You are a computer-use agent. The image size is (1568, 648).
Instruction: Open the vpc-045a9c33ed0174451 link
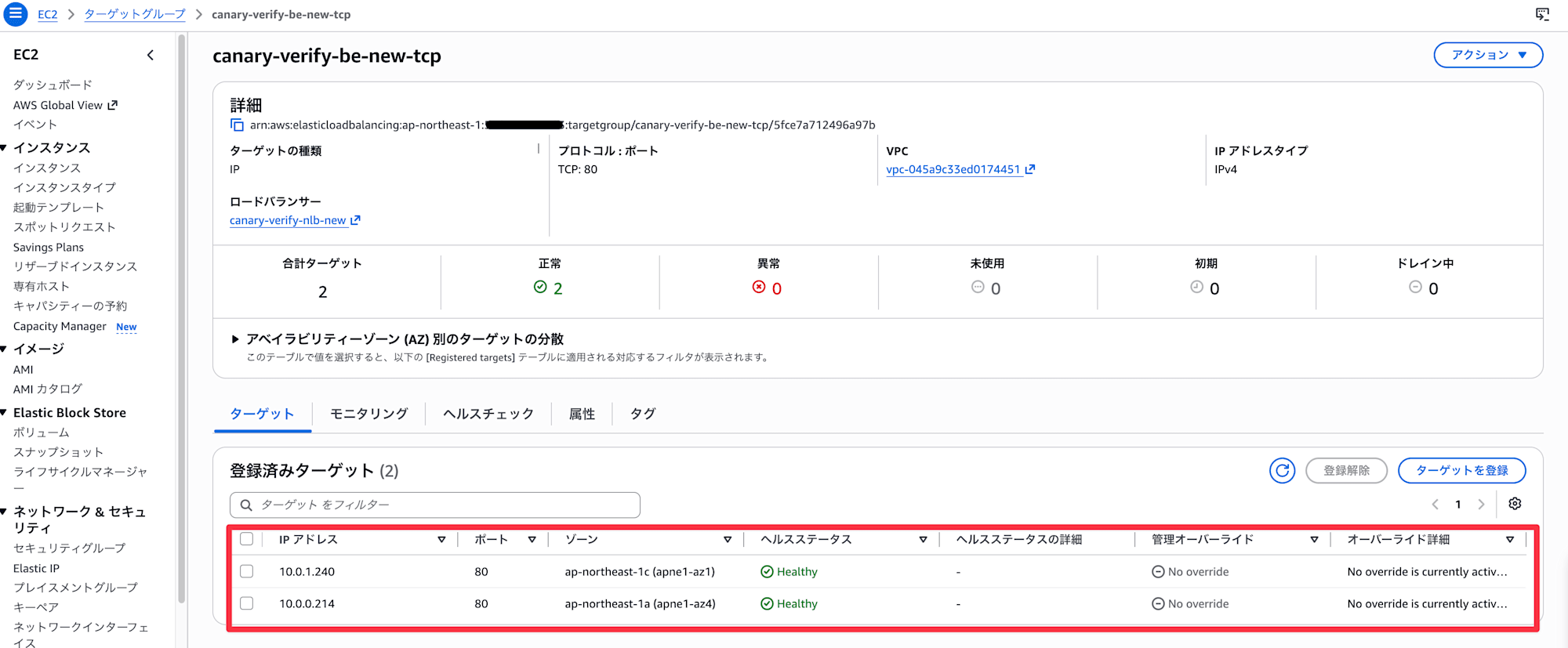(953, 169)
